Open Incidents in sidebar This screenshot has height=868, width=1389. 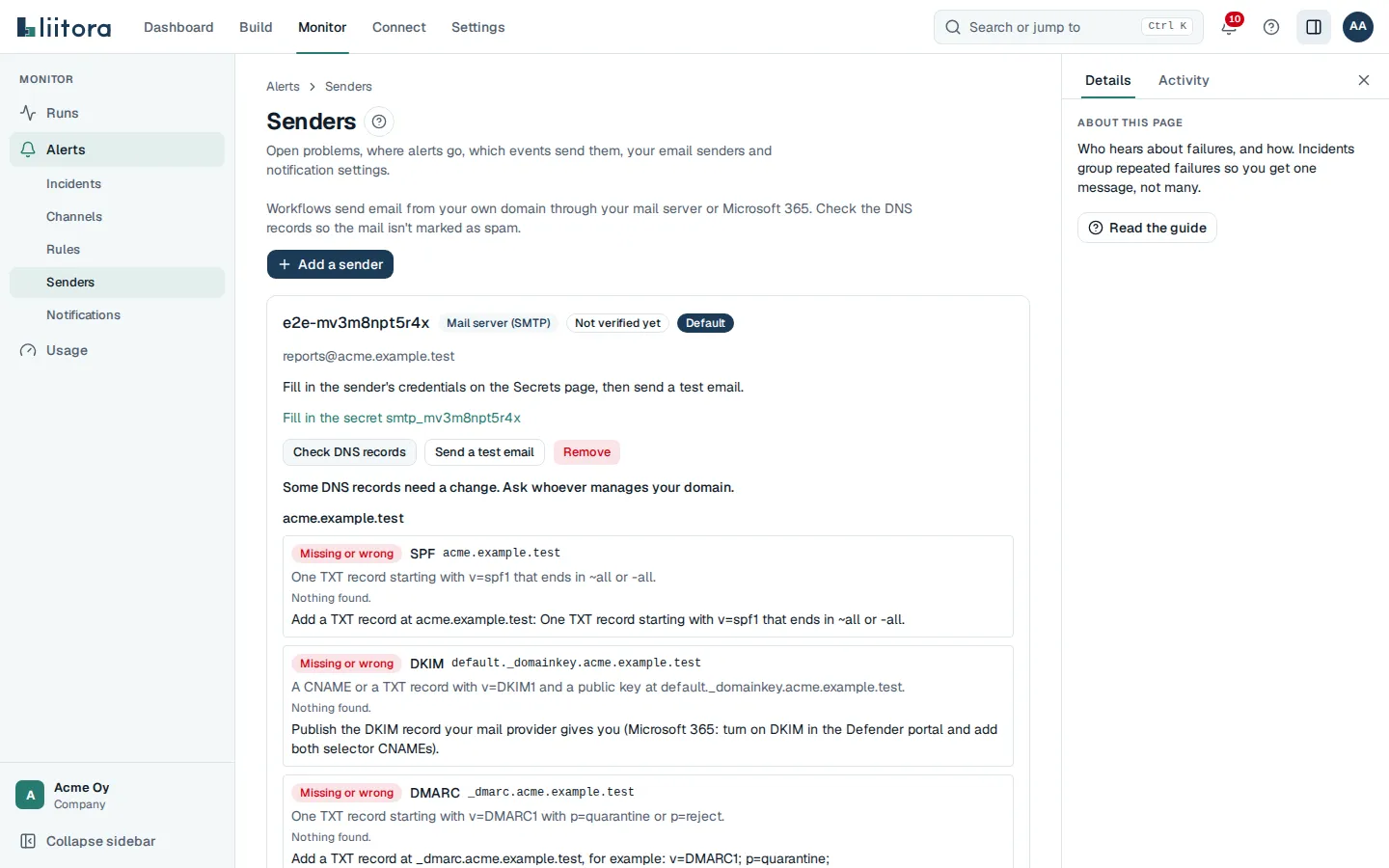tap(117, 184)
